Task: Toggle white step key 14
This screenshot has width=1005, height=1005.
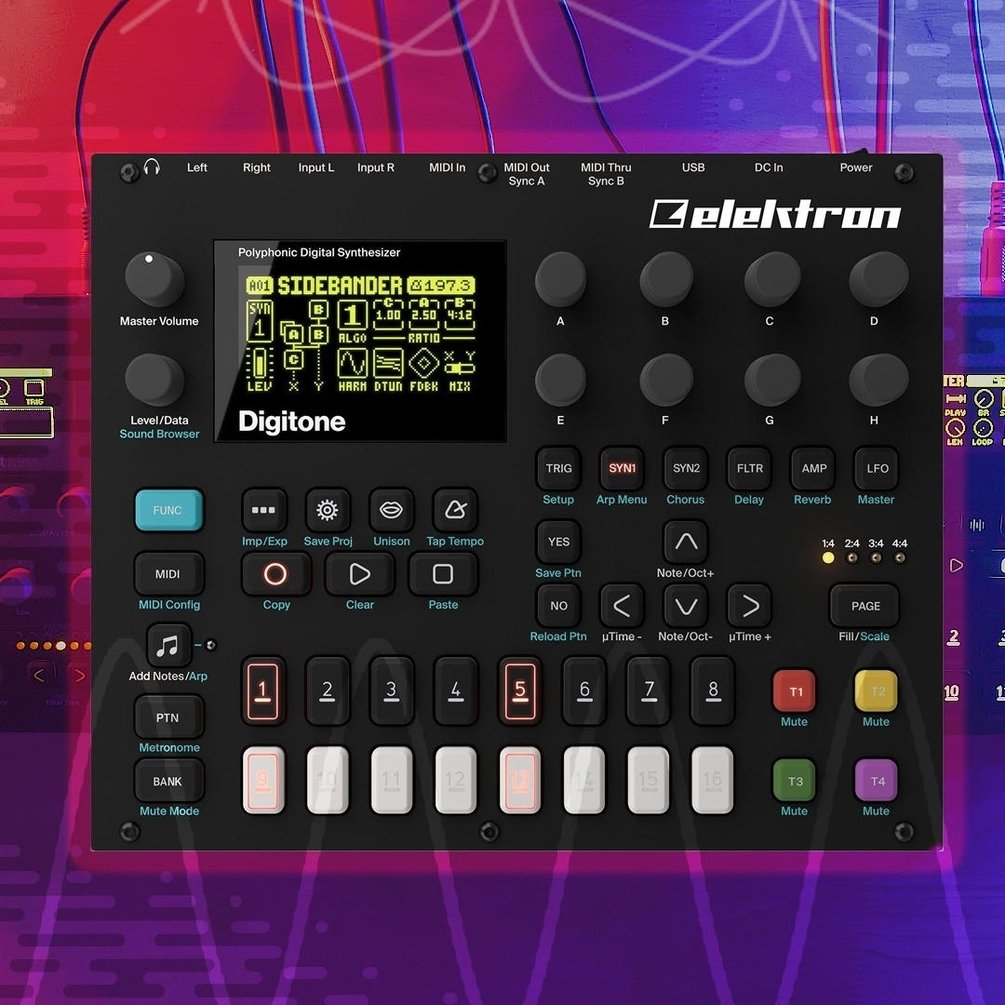Action: (x=584, y=781)
